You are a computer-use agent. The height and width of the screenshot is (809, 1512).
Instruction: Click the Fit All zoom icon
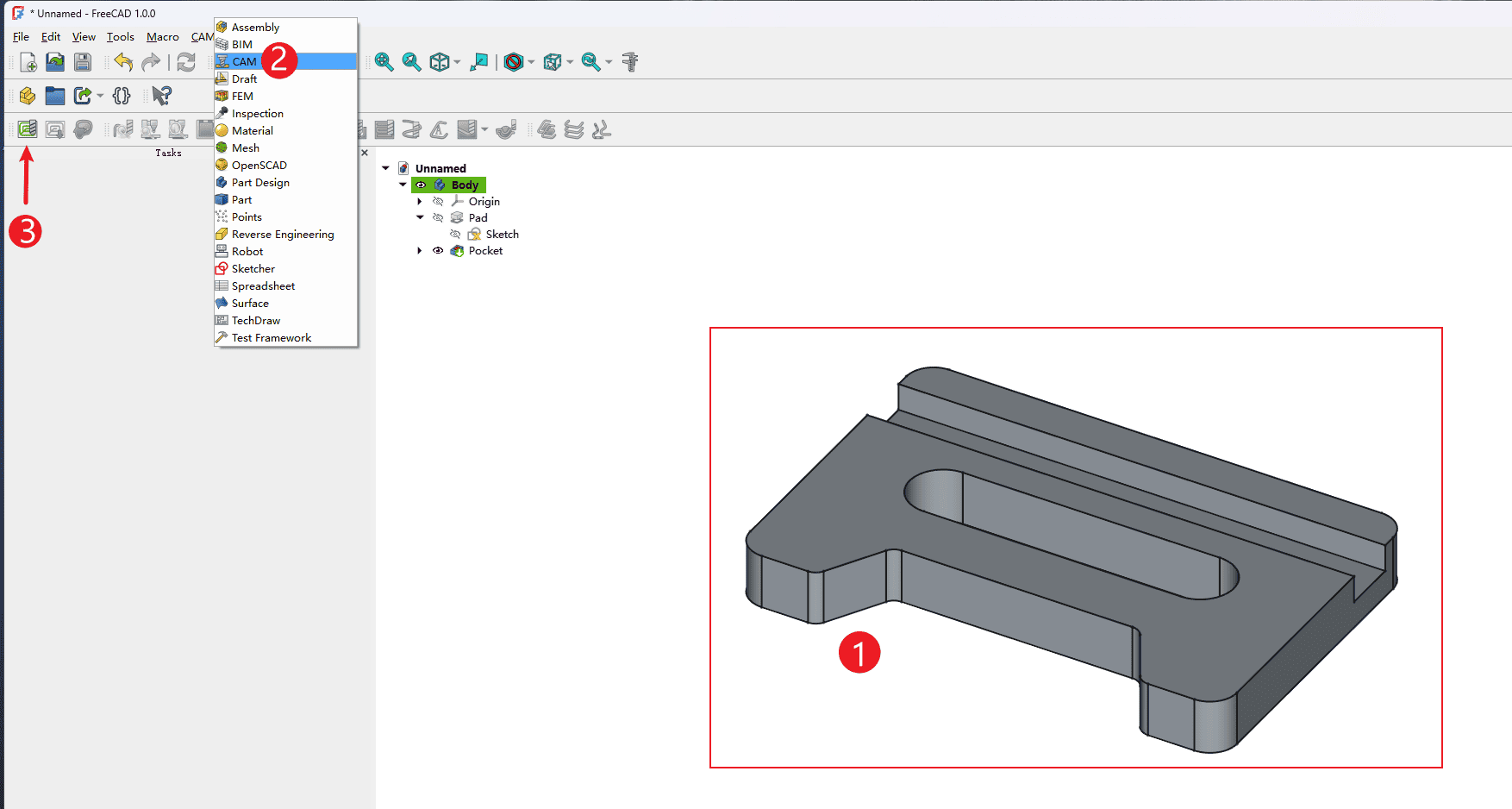click(384, 62)
